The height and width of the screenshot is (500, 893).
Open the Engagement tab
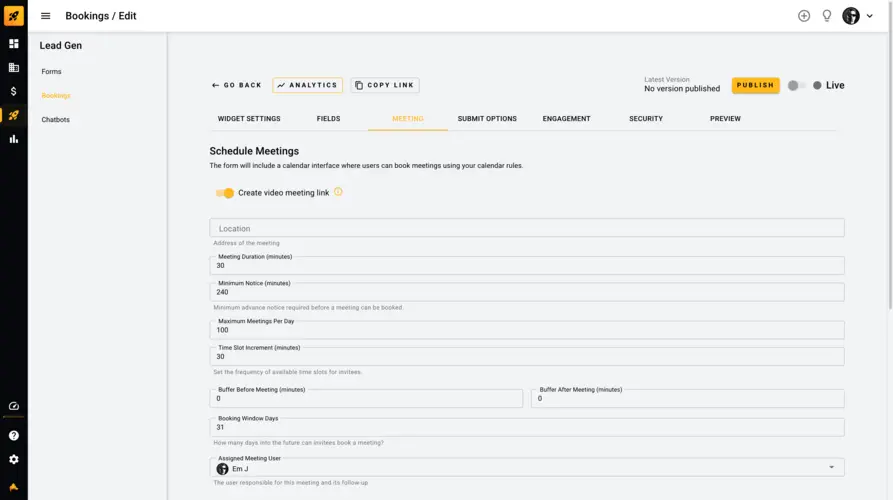566,118
